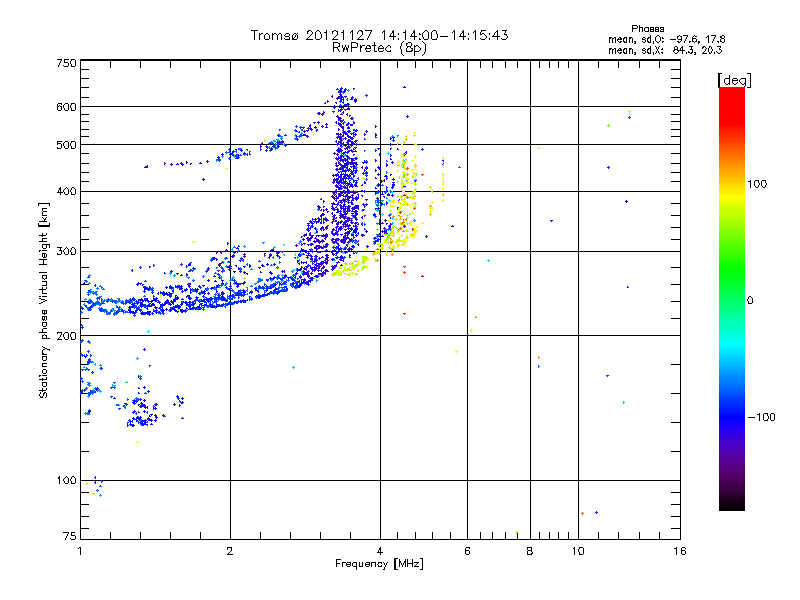This screenshot has height=600, width=800.
Task: Click the x-axis tick label '16'
Action: point(680,551)
